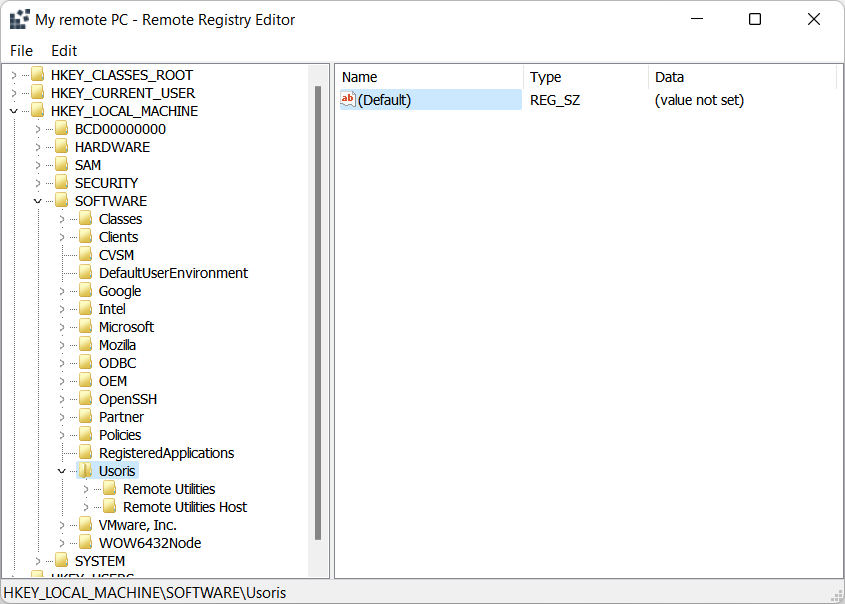845x604 pixels.
Task: Collapse the Usoris tree node
Action: point(62,471)
